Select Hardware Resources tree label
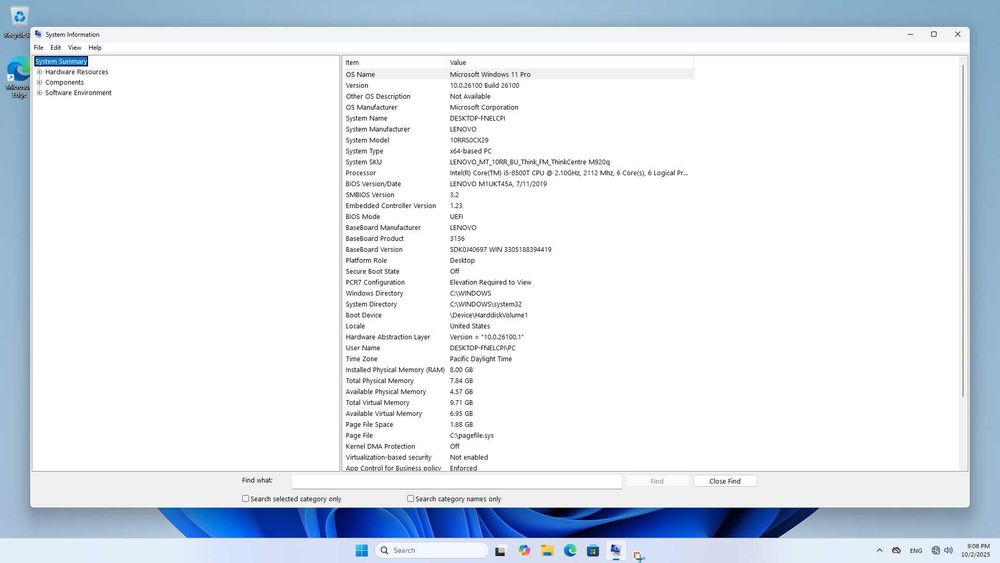Image resolution: width=1000 pixels, height=563 pixels. 77,72
